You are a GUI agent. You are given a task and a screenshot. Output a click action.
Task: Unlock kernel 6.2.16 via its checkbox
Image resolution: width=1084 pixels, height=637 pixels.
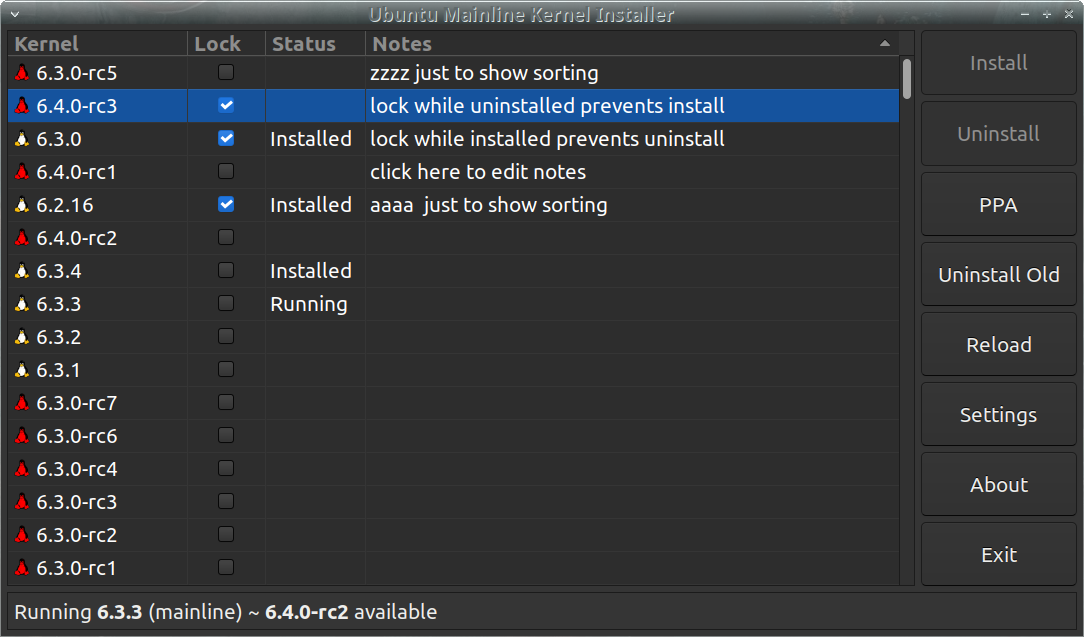point(226,204)
